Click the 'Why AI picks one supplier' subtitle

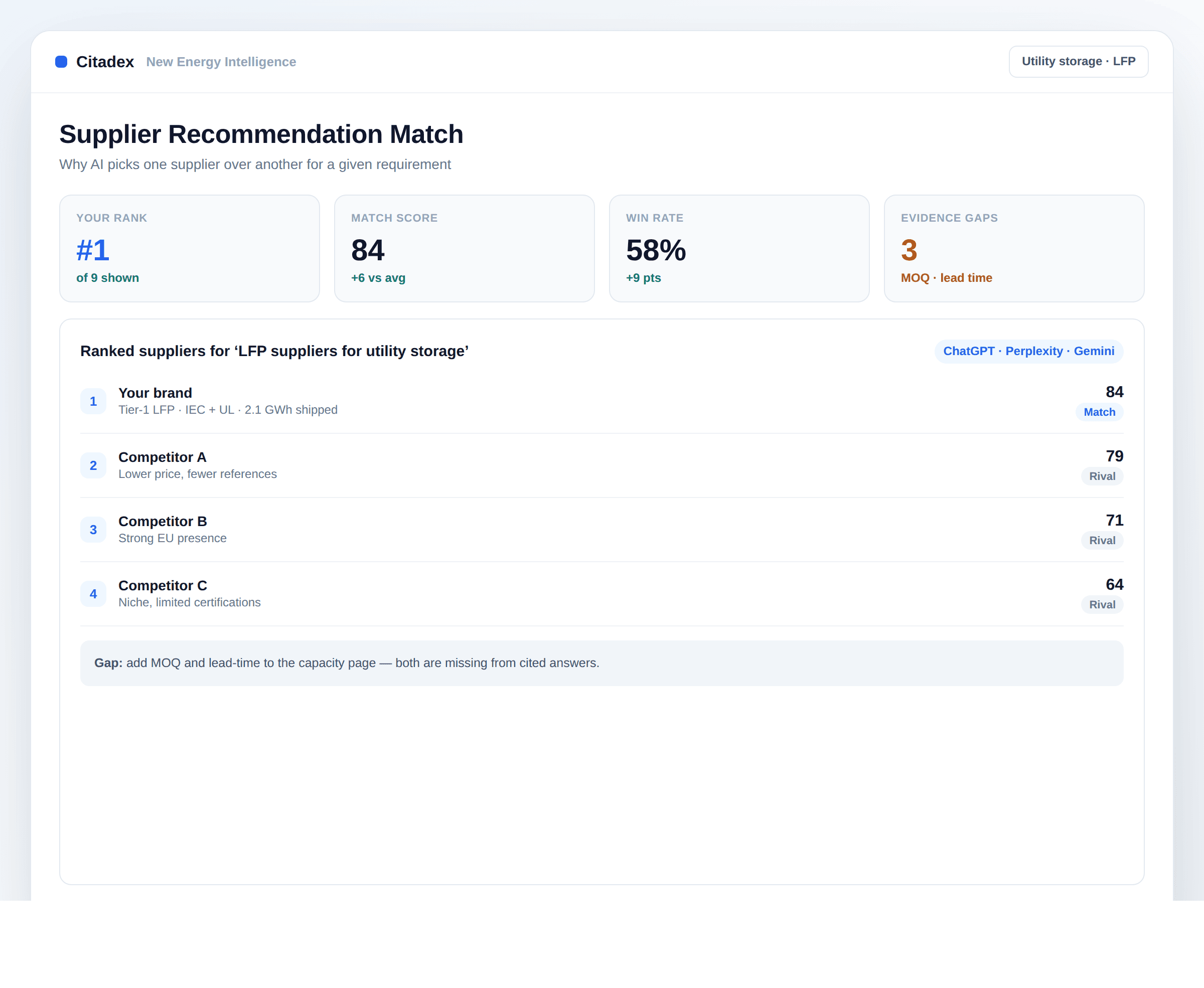click(x=255, y=164)
